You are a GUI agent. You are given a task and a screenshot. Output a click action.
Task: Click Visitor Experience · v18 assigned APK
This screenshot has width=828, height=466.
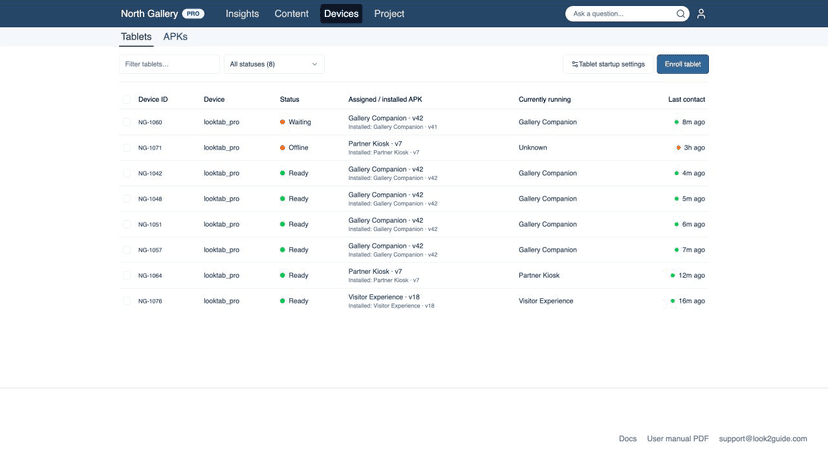point(384,297)
